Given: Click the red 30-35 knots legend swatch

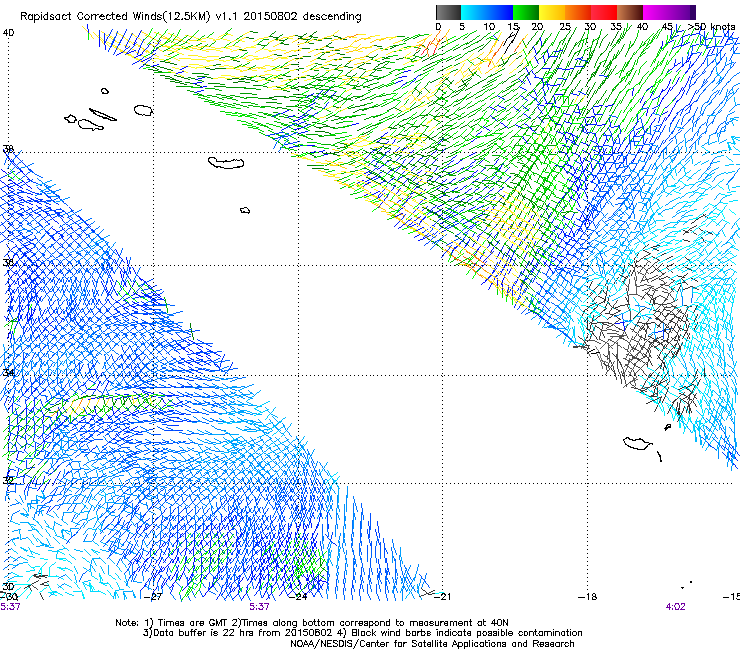Looking at the screenshot, I should tap(604, 12).
